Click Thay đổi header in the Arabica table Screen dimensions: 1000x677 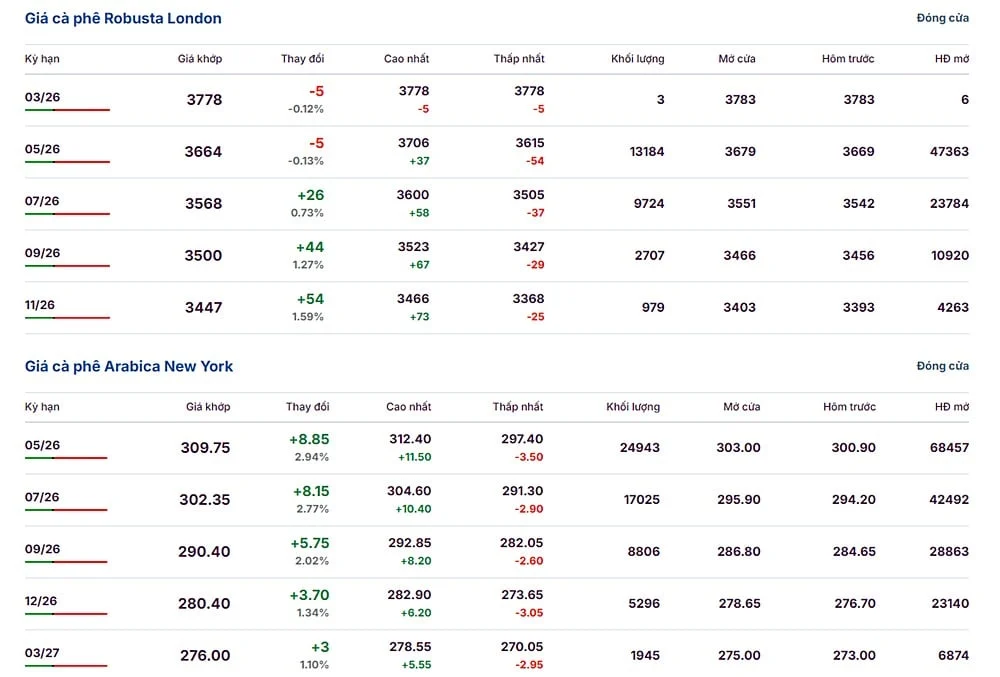click(307, 407)
